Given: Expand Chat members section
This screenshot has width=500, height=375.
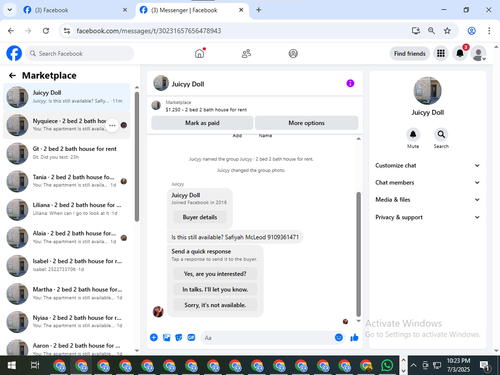Looking at the screenshot, I should pos(427,182).
